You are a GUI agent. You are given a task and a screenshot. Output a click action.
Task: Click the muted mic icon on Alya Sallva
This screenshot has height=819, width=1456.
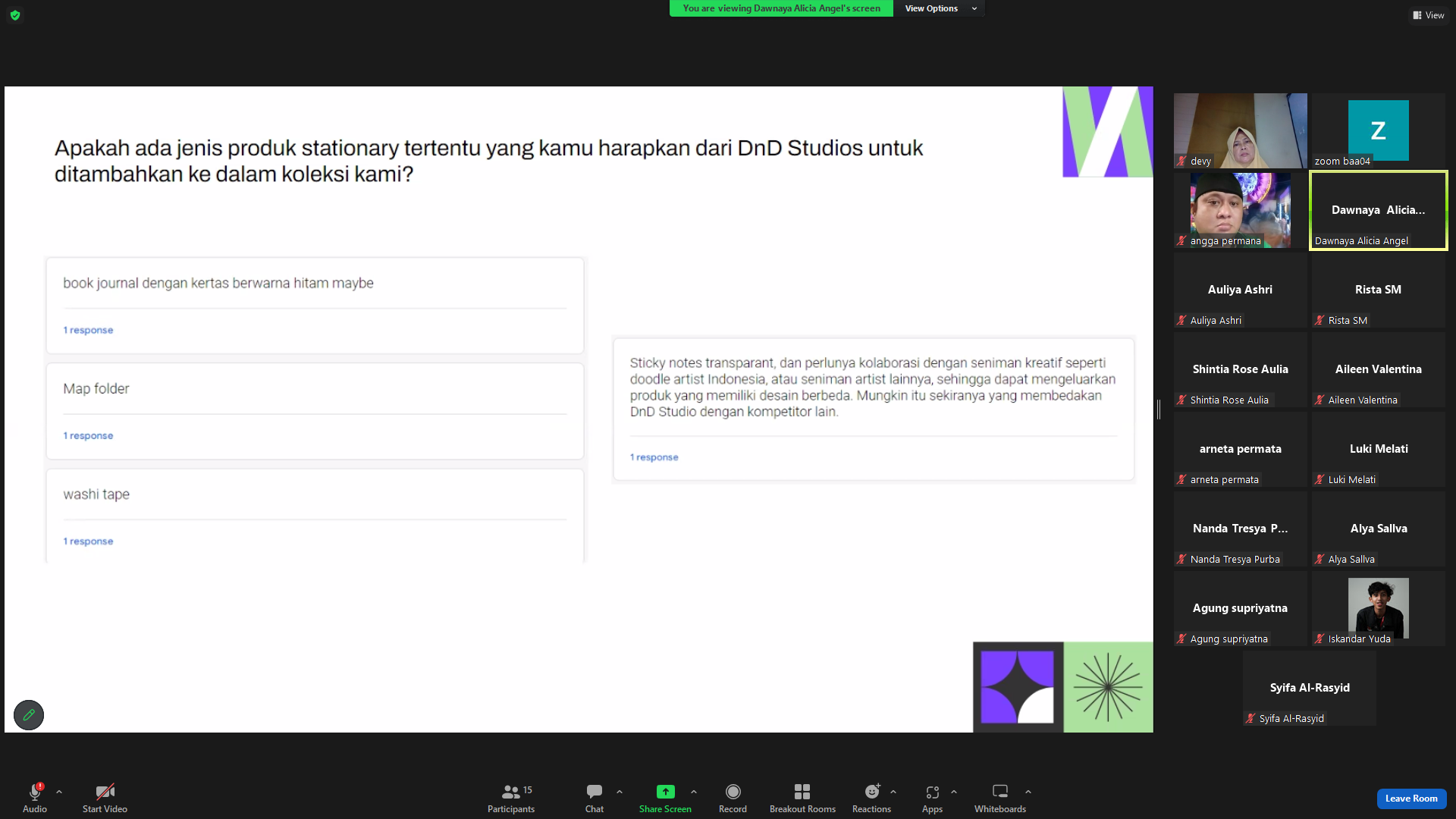coord(1319,559)
